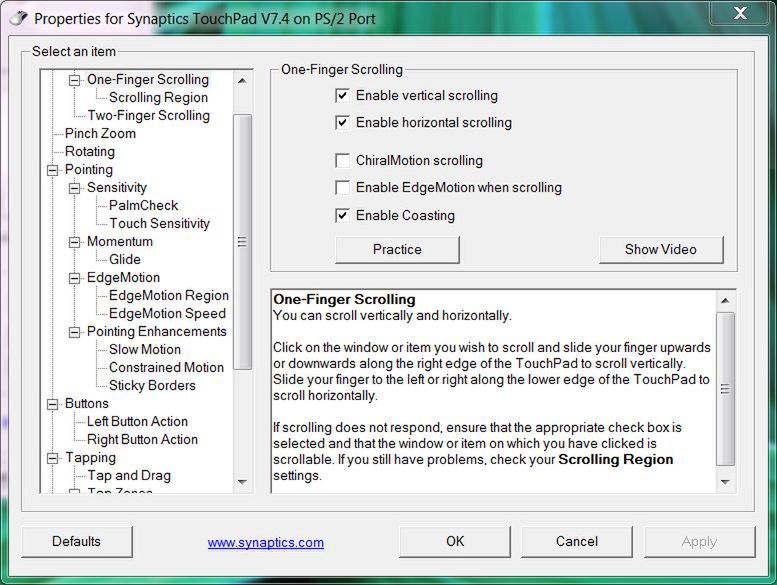This screenshot has width=777, height=585.
Task: Select the Glide item
Action: (x=124, y=259)
